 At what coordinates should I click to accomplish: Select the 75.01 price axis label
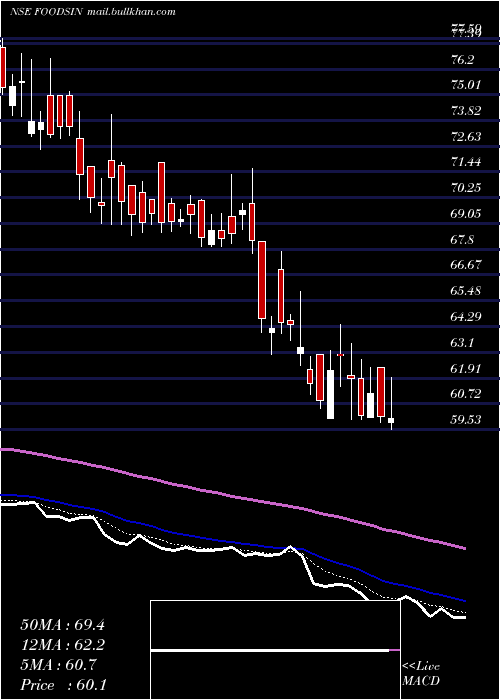[466, 85]
